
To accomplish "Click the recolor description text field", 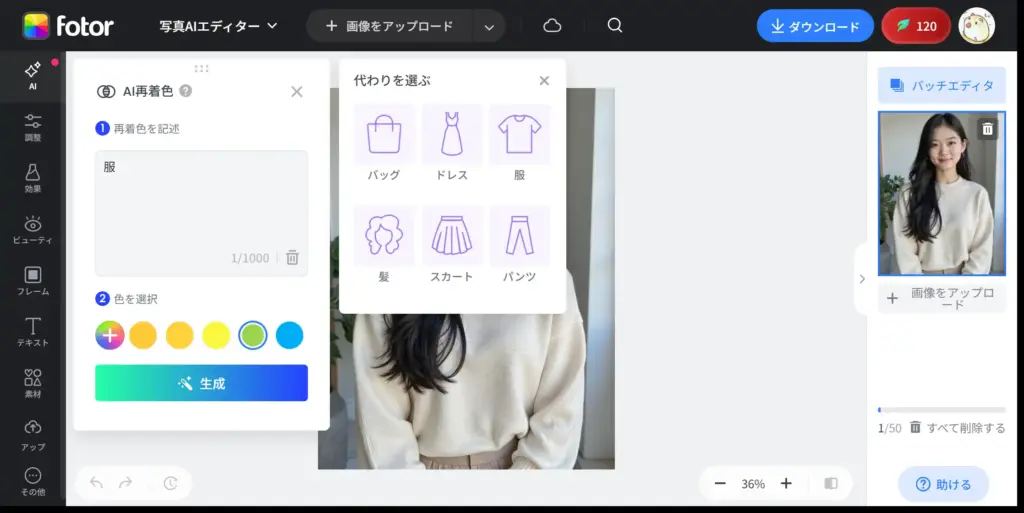I will [201, 213].
